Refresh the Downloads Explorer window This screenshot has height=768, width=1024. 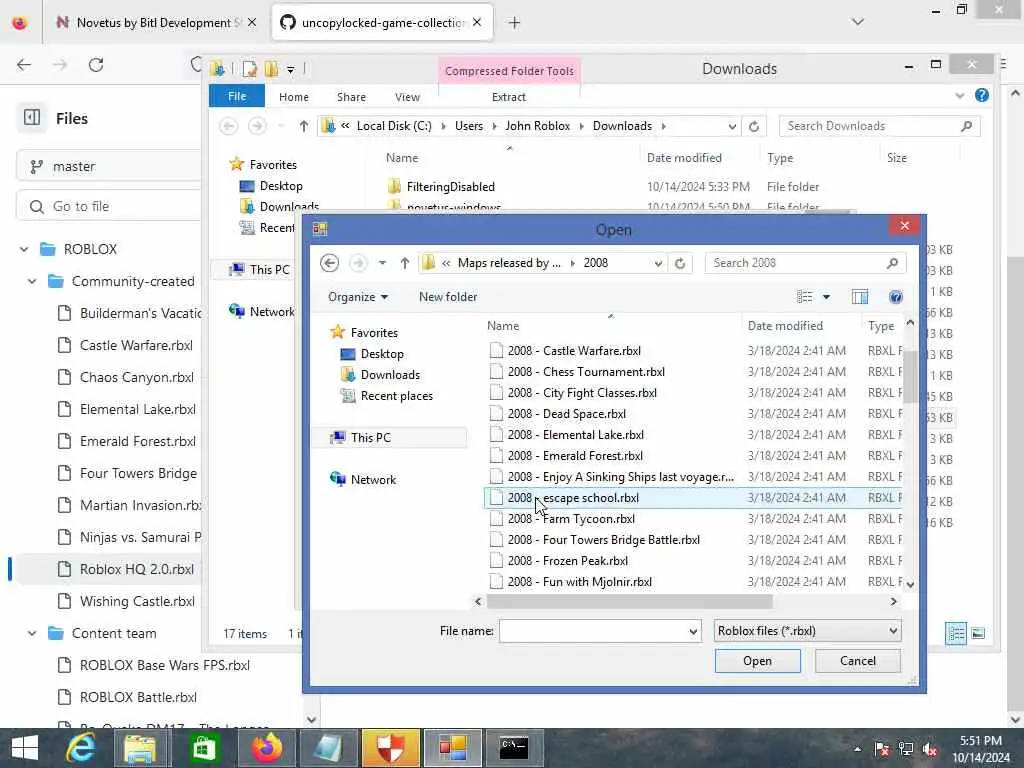[754, 126]
